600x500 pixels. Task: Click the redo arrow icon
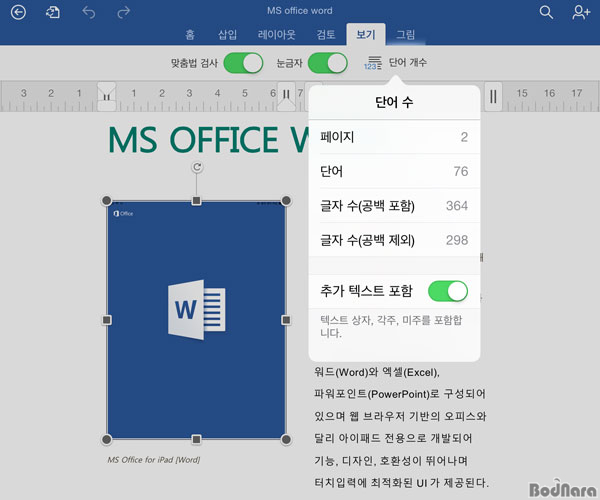(x=123, y=12)
